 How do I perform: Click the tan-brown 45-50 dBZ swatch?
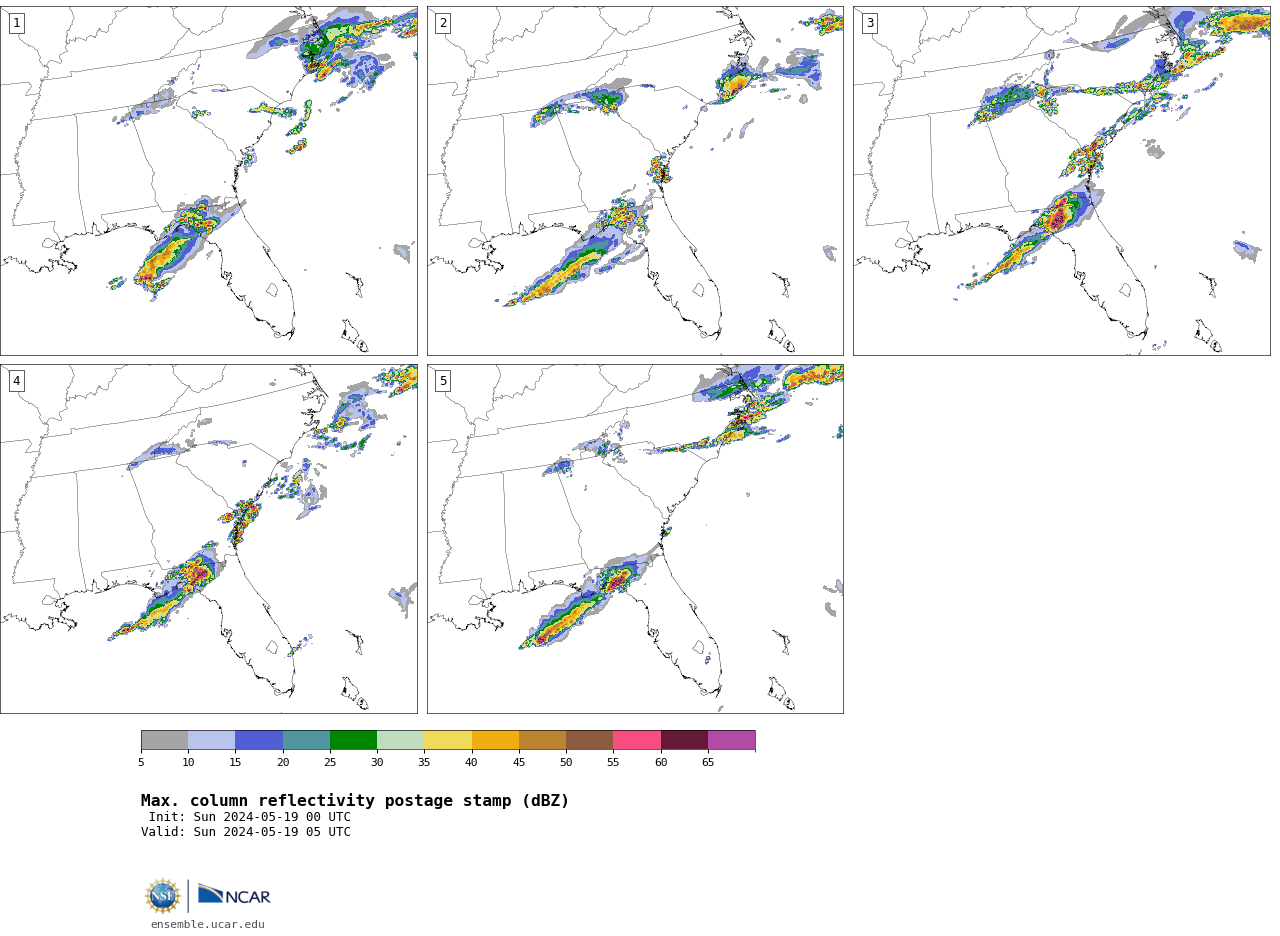click(542, 740)
